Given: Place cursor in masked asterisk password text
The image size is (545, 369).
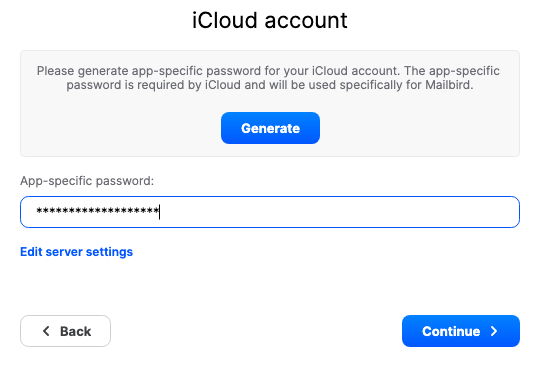Looking at the screenshot, I should click(x=98, y=211).
